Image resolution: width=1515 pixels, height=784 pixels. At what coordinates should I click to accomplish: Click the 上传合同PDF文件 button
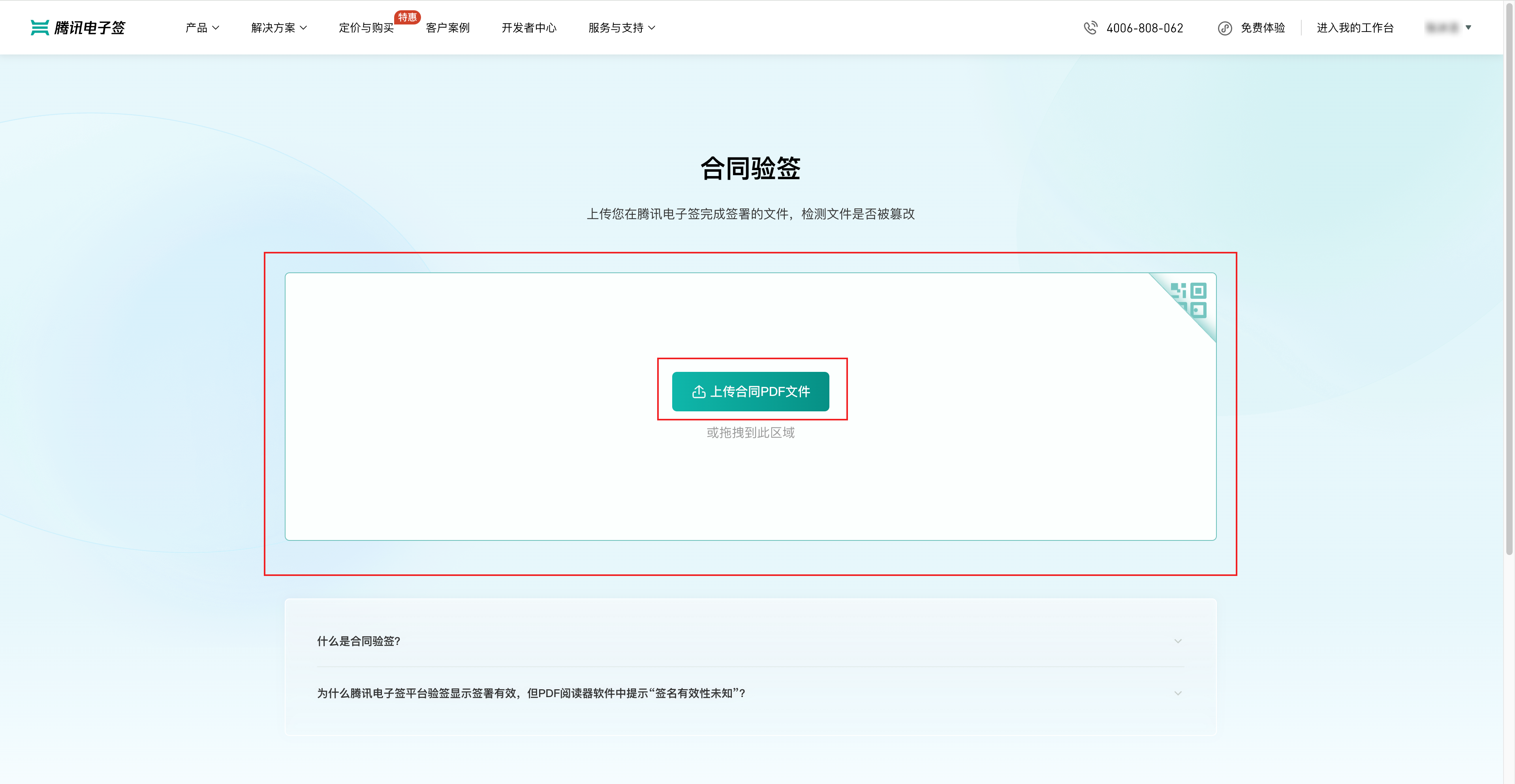point(751,392)
